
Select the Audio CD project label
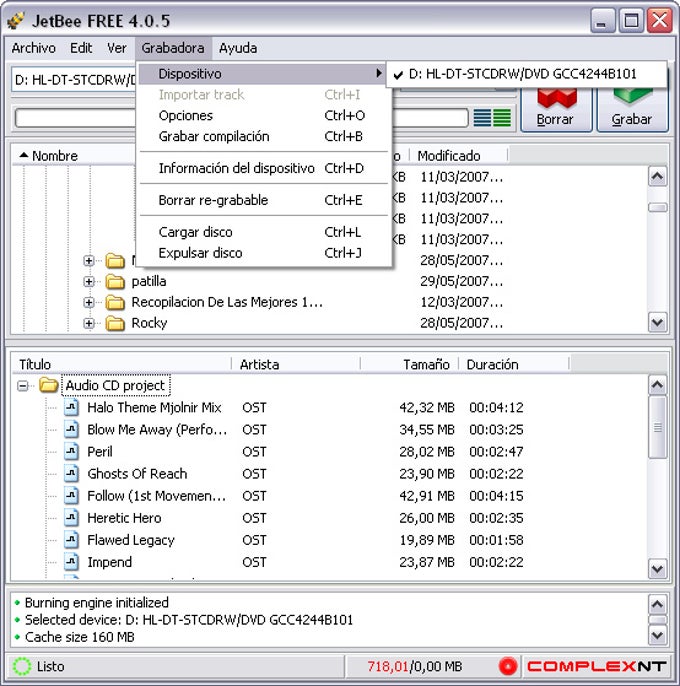point(116,385)
